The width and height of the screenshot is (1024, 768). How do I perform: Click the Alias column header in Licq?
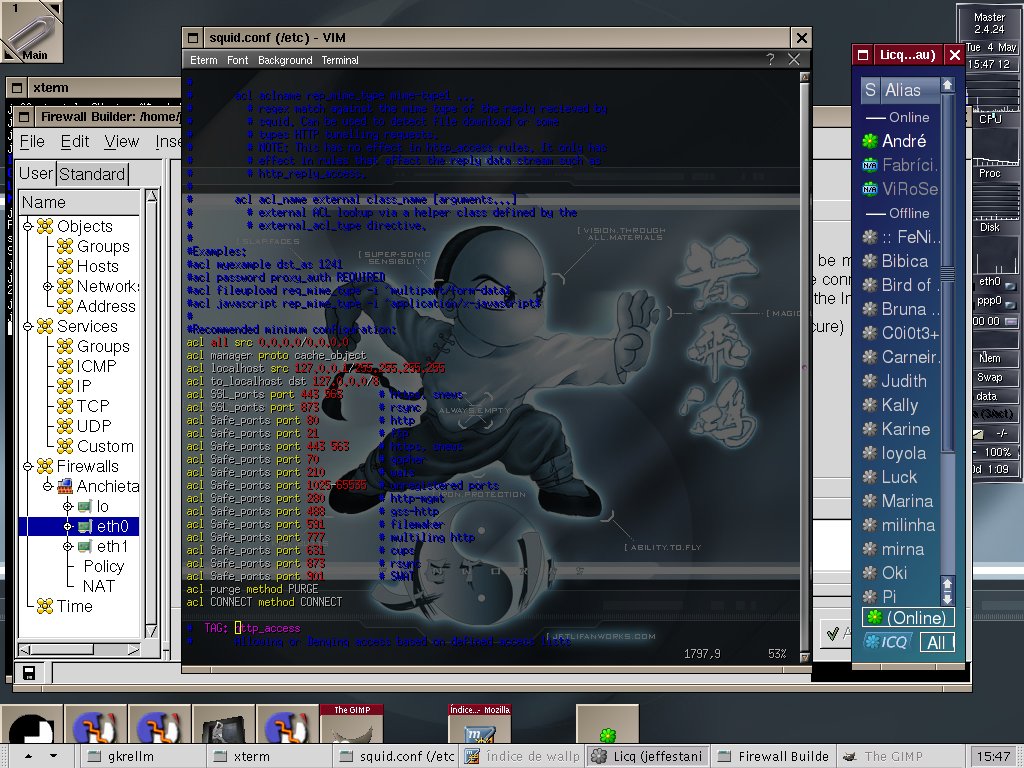click(x=911, y=89)
